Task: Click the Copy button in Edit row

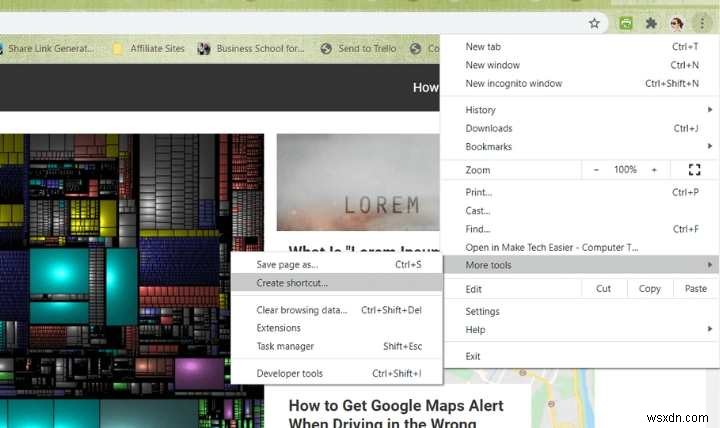Action: [x=649, y=289]
